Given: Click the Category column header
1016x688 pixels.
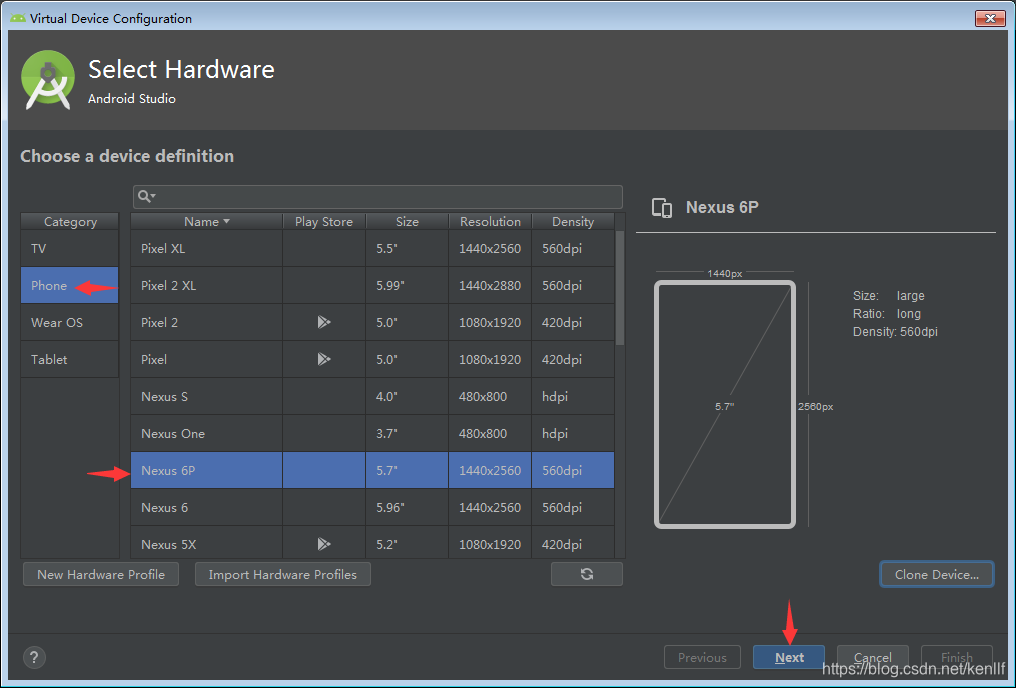Looking at the screenshot, I should (x=70, y=222).
